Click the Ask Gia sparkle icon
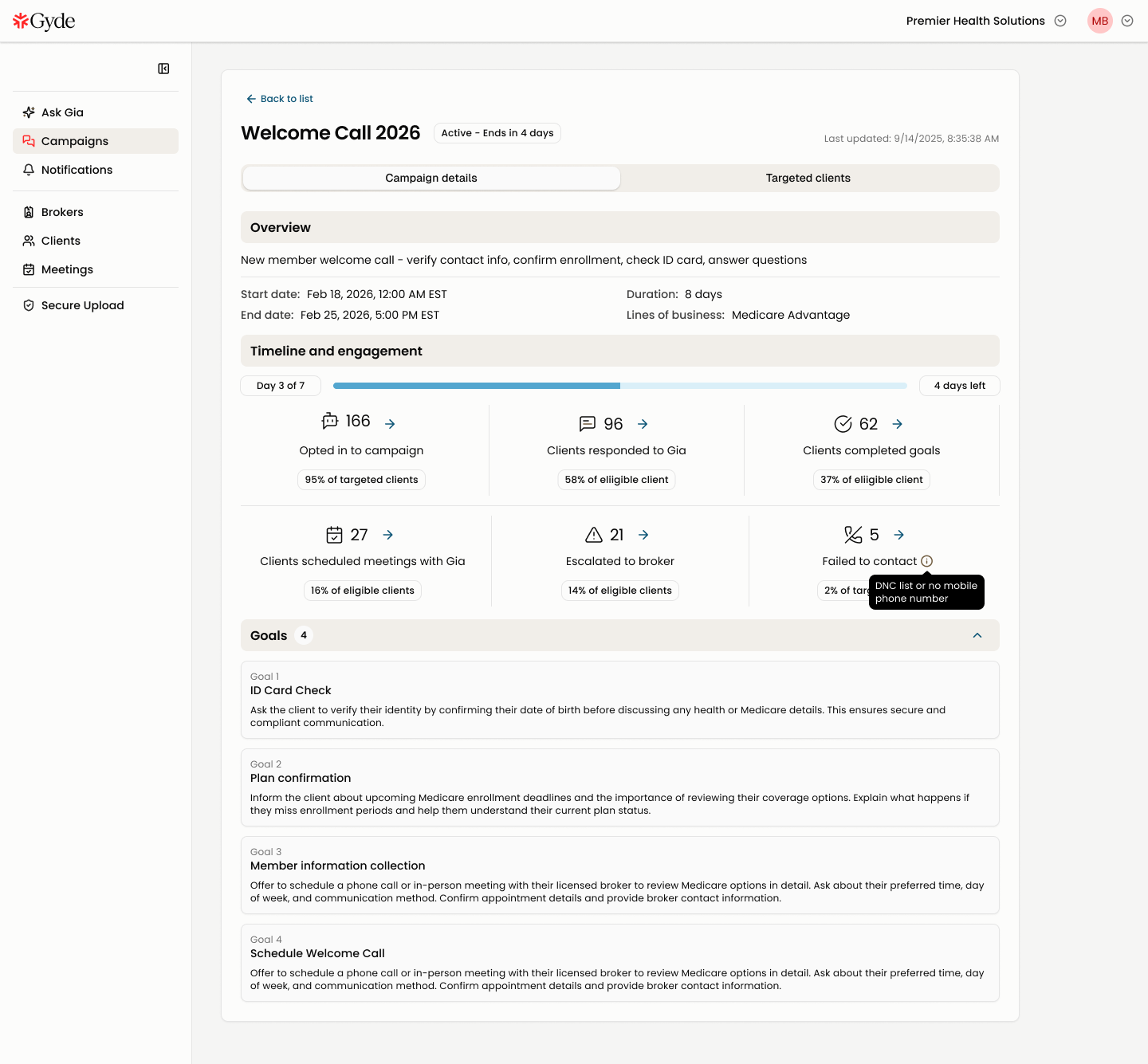 pyautogui.click(x=29, y=112)
